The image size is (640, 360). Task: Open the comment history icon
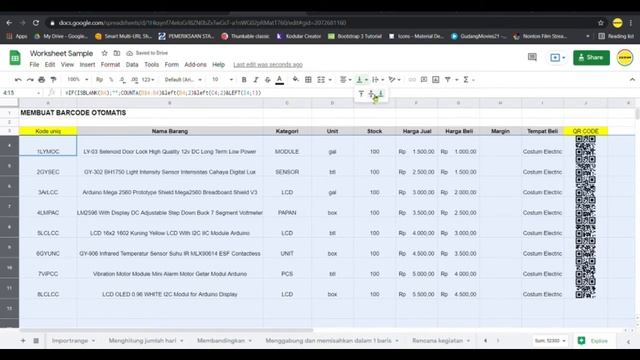click(532, 58)
